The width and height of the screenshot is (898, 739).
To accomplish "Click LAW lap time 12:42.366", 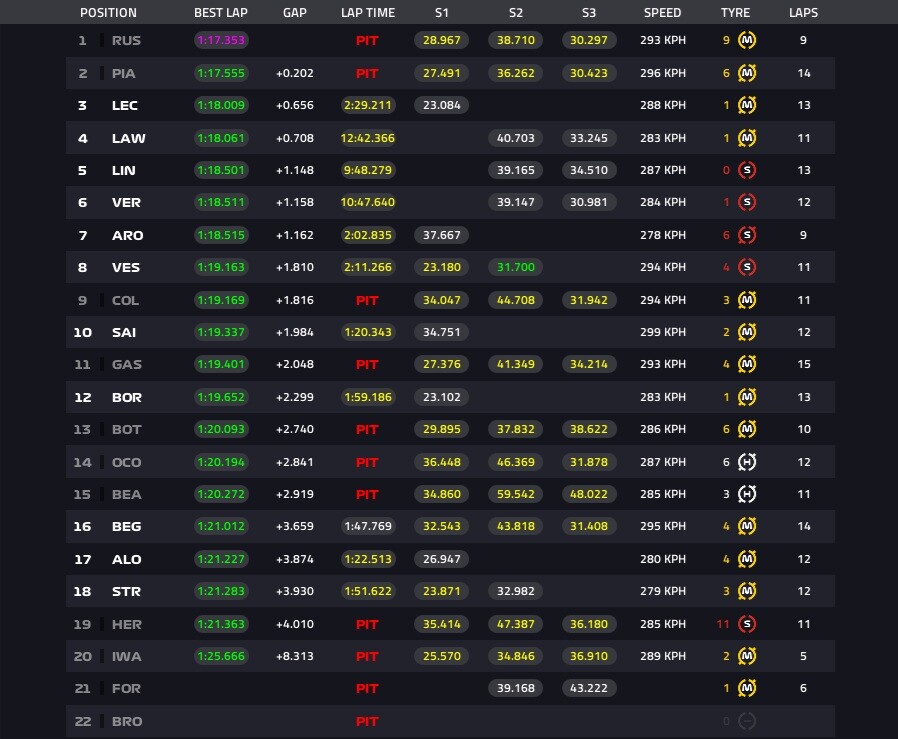I will click(368, 138).
